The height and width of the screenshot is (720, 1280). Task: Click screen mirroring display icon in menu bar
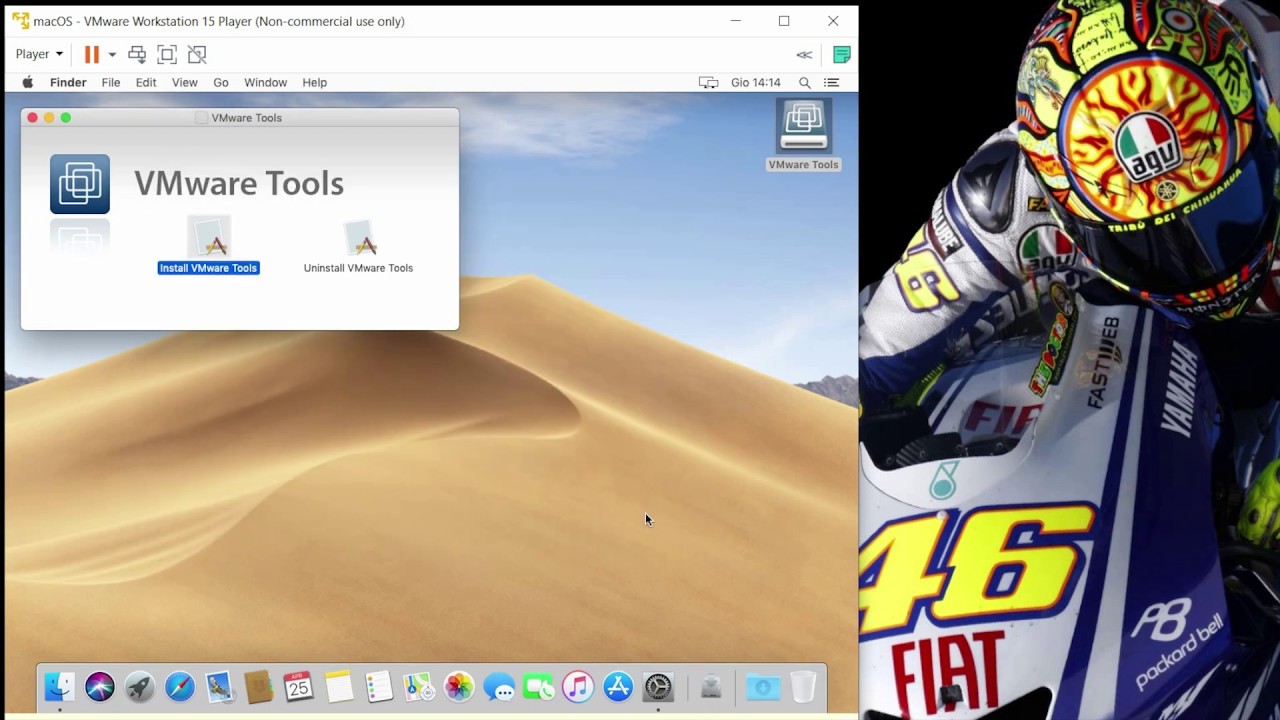click(x=708, y=83)
